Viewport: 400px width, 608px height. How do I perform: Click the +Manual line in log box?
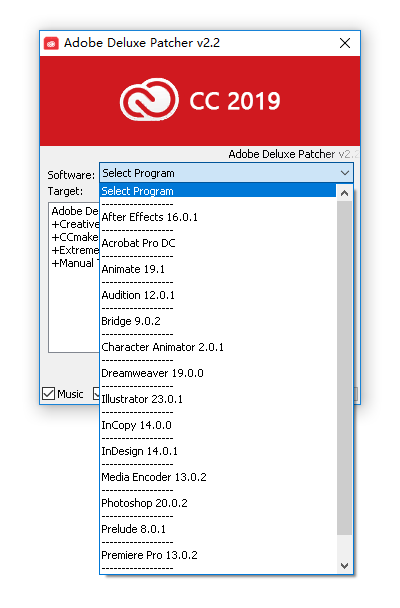(x=75, y=263)
